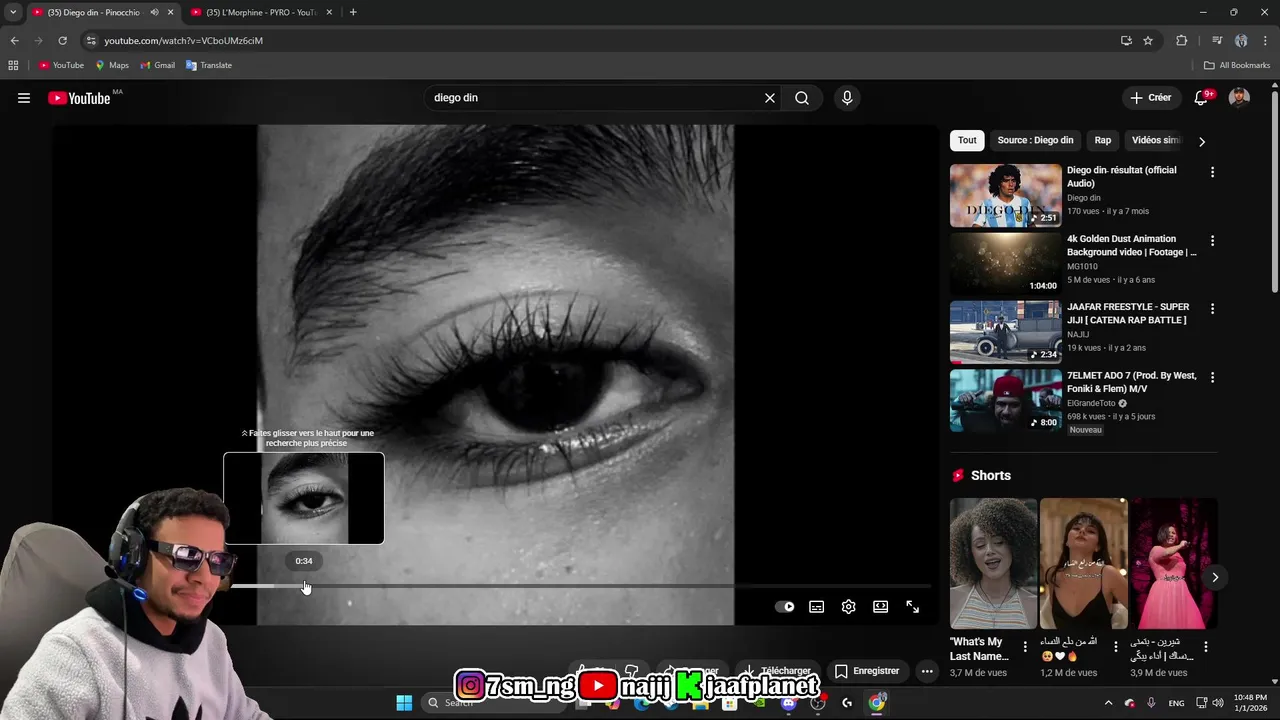Go back in browser history
Viewport: 1280px width, 720px height.
tap(14, 40)
